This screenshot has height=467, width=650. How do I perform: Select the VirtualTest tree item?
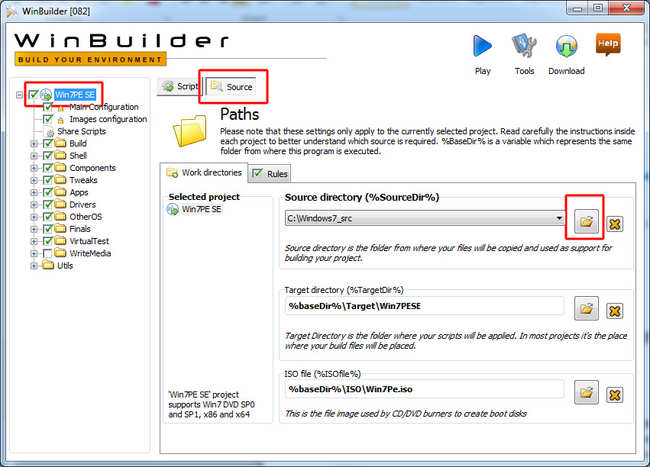point(89,241)
